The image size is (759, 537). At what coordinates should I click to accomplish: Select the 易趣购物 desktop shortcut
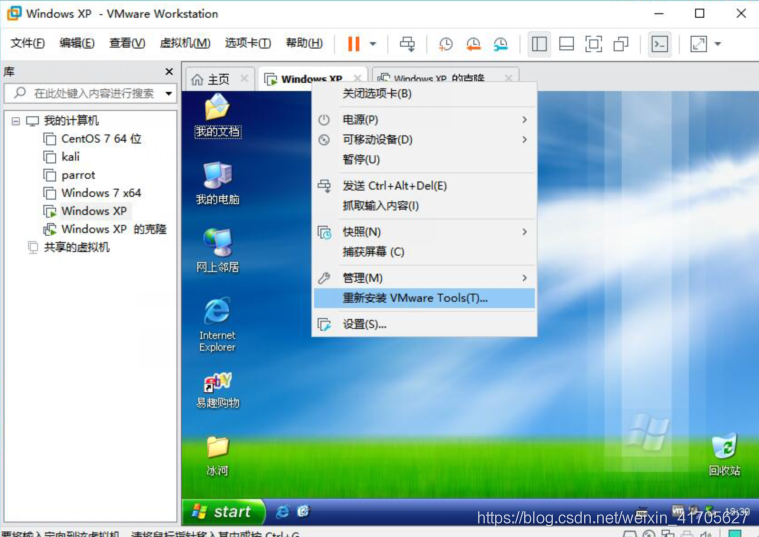tap(217, 390)
